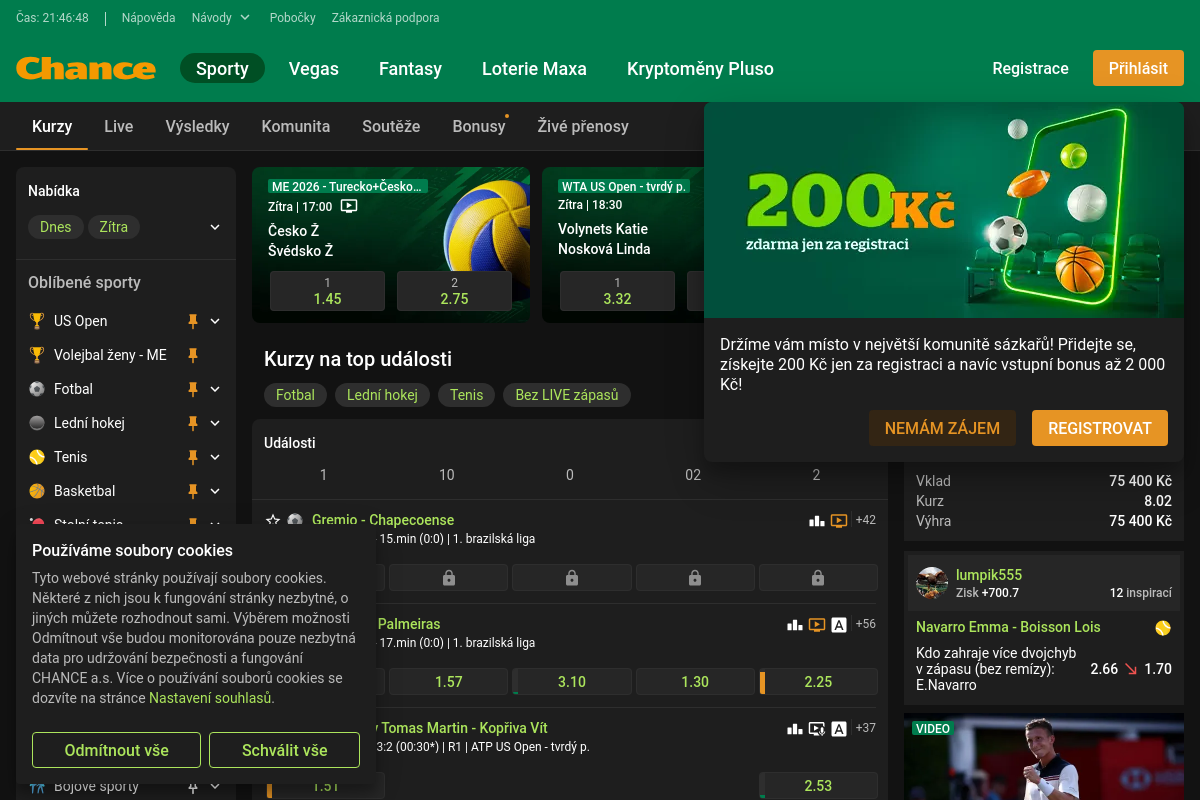The image size is (1200, 800).
Task: Click the REGISTROVAT button in promo
Action: coord(1100,428)
